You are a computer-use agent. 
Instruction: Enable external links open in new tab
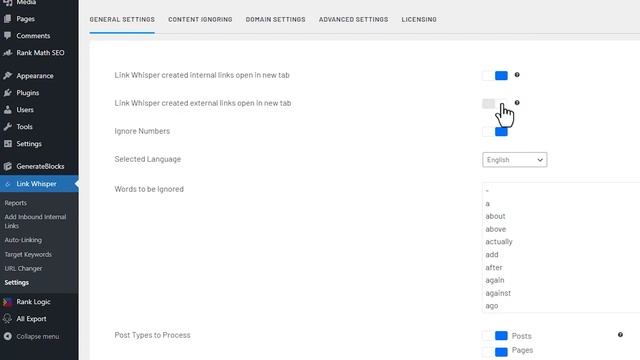(x=495, y=103)
